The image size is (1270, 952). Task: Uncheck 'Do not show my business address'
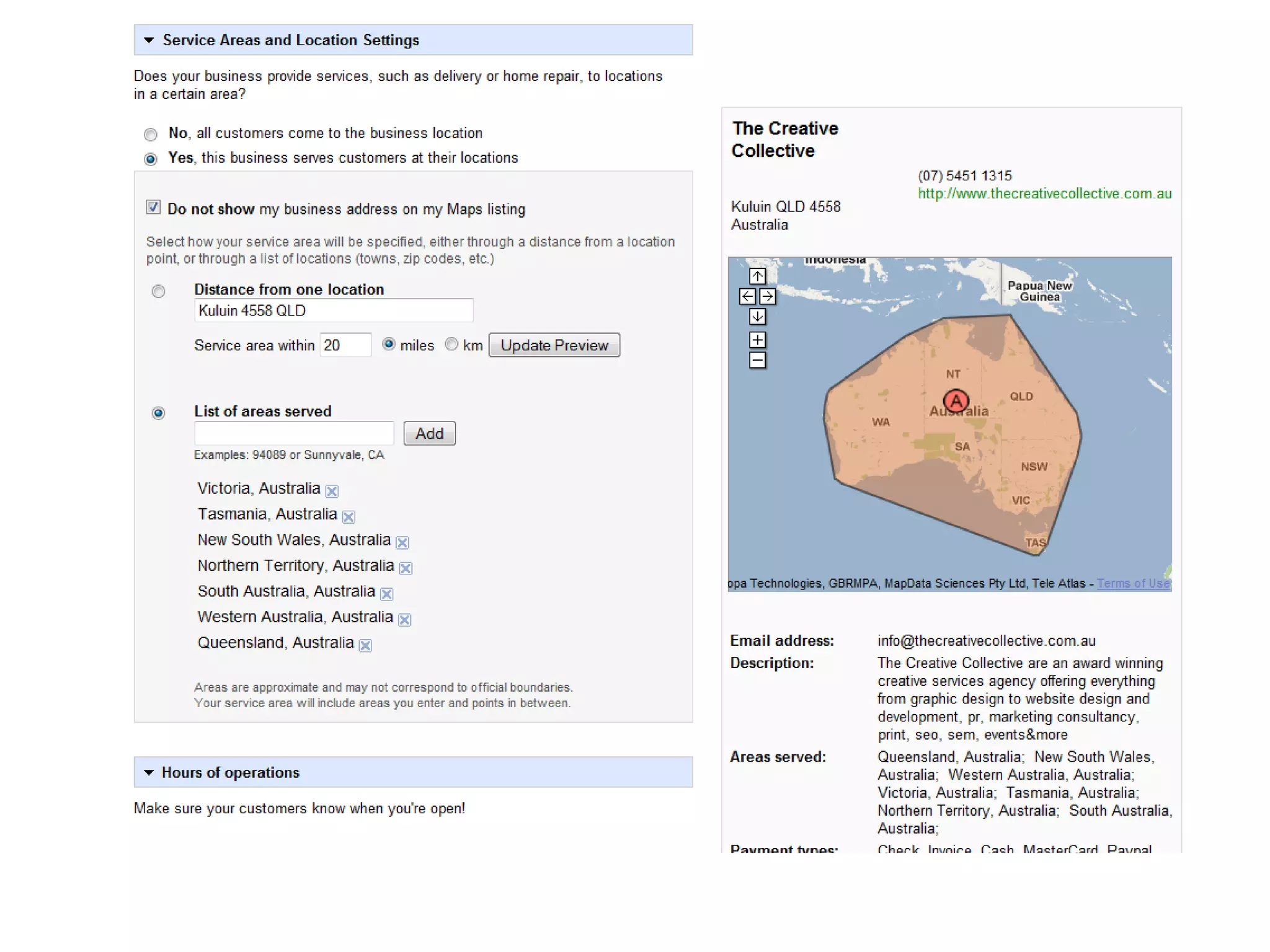[x=153, y=207]
